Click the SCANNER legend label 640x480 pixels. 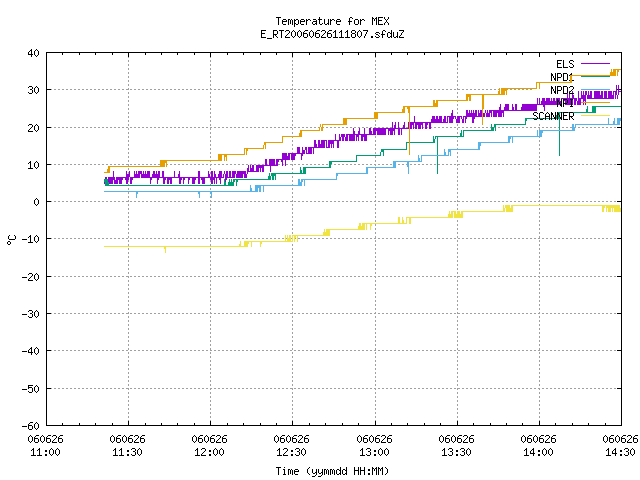click(x=553, y=116)
